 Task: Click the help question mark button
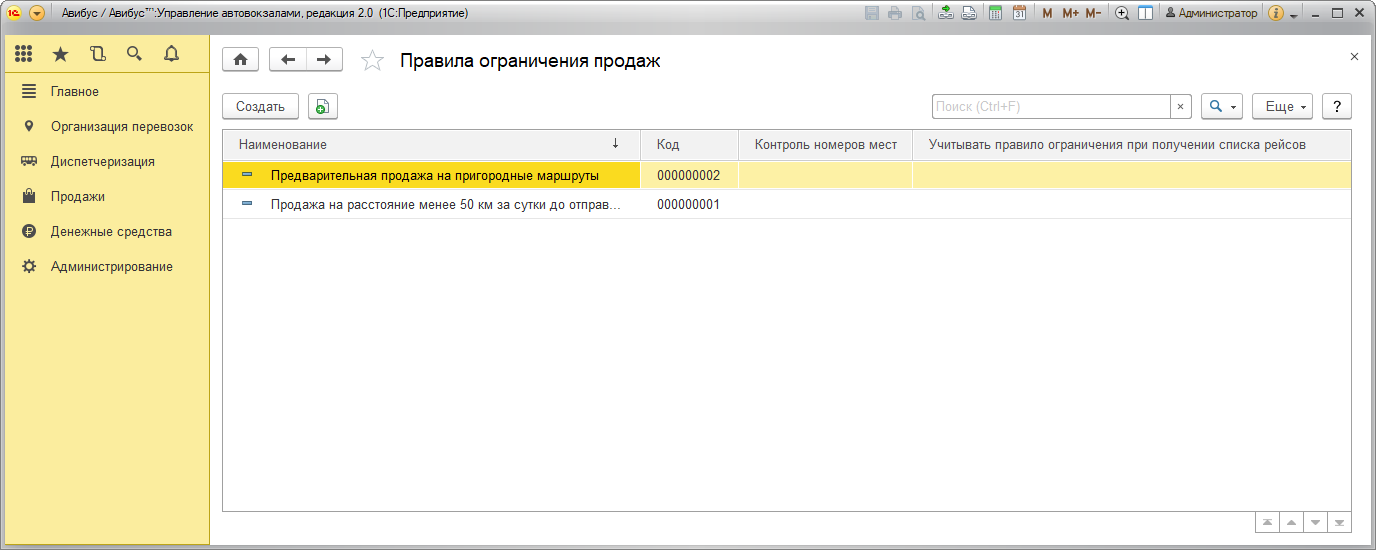click(1337, 107)
